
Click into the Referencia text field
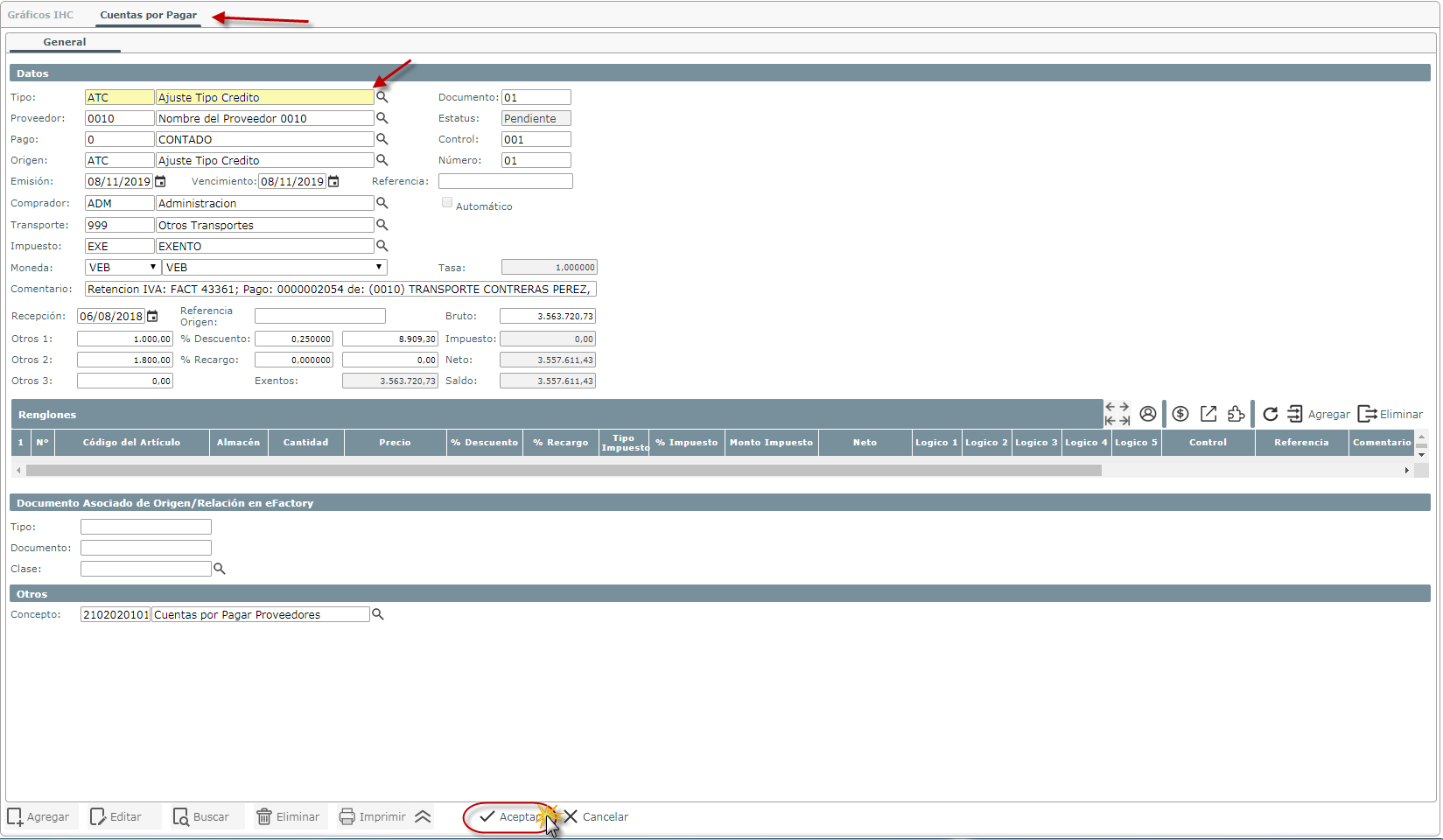point(505,181)
